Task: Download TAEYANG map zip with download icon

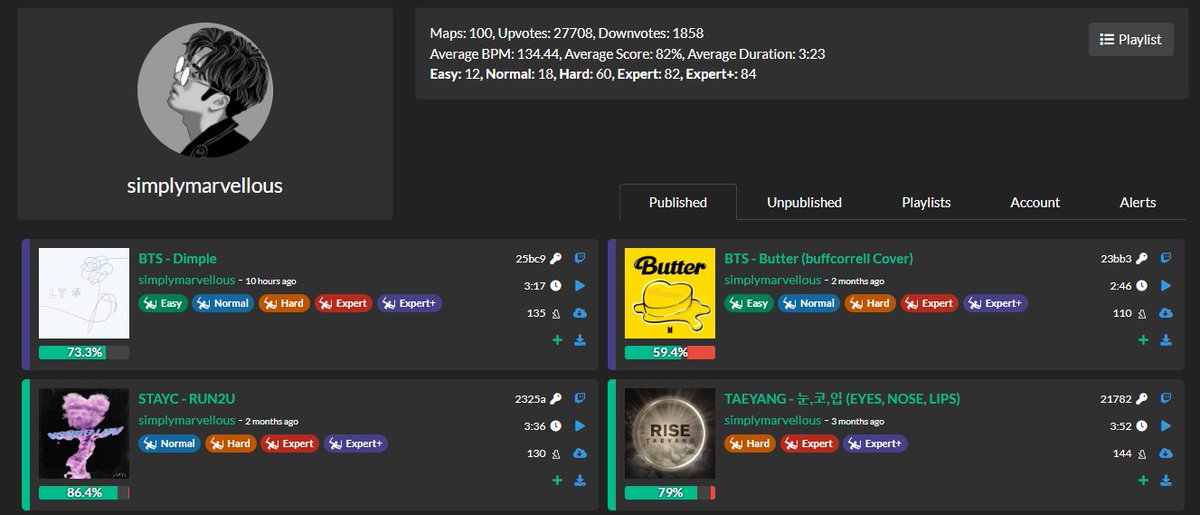Action: pyautogui.click(x=1167, y=480)
